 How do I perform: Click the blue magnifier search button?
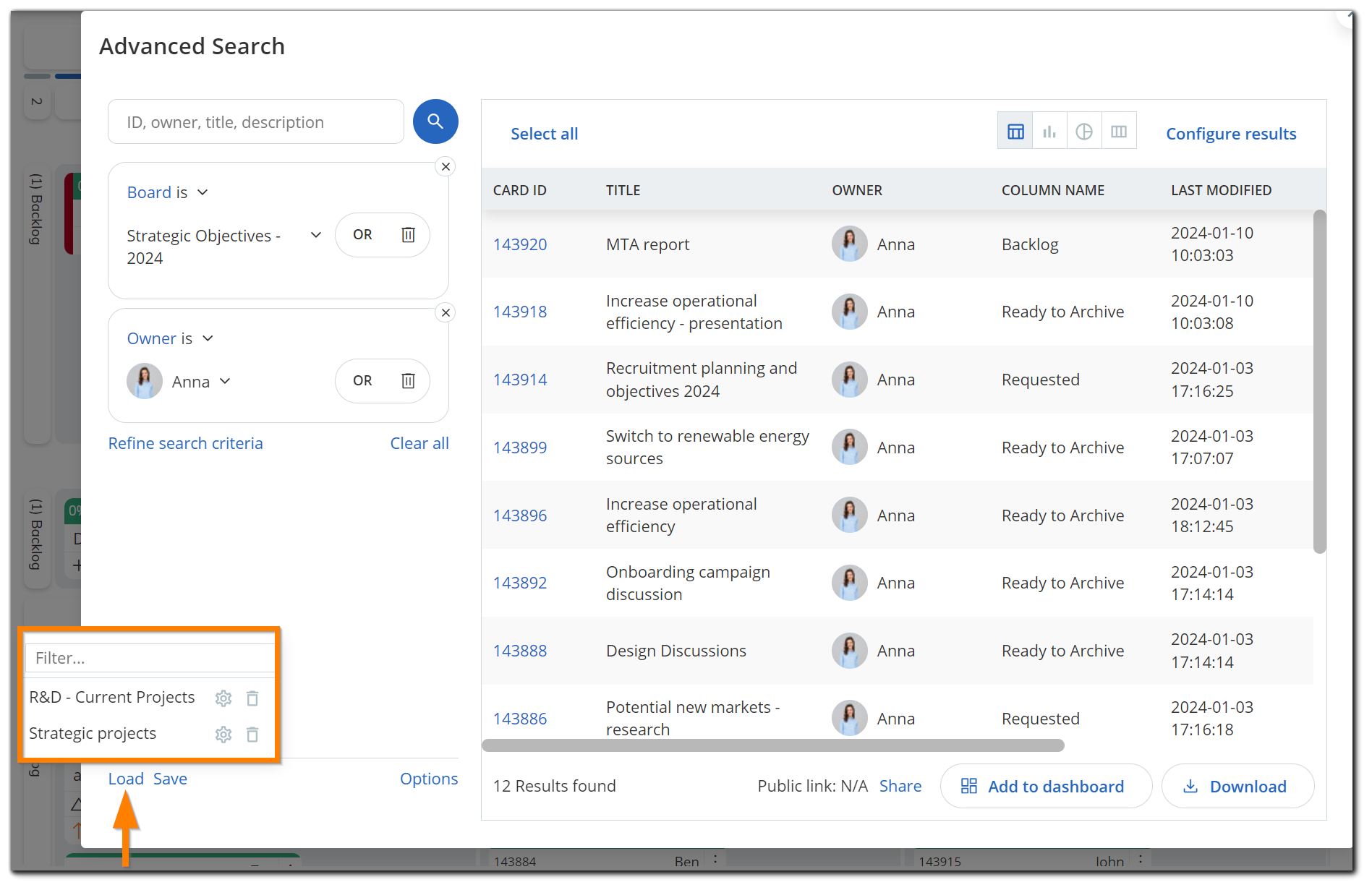click(x=435, y=121)
